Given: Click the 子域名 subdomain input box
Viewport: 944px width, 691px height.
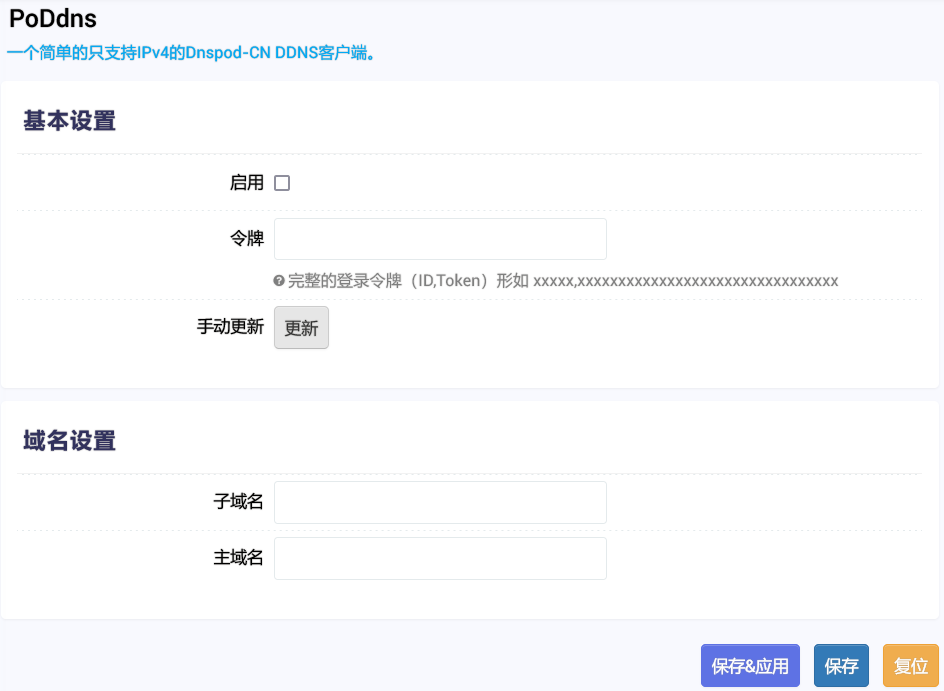Looking at the screenshot, I should [x=440, y=502].
